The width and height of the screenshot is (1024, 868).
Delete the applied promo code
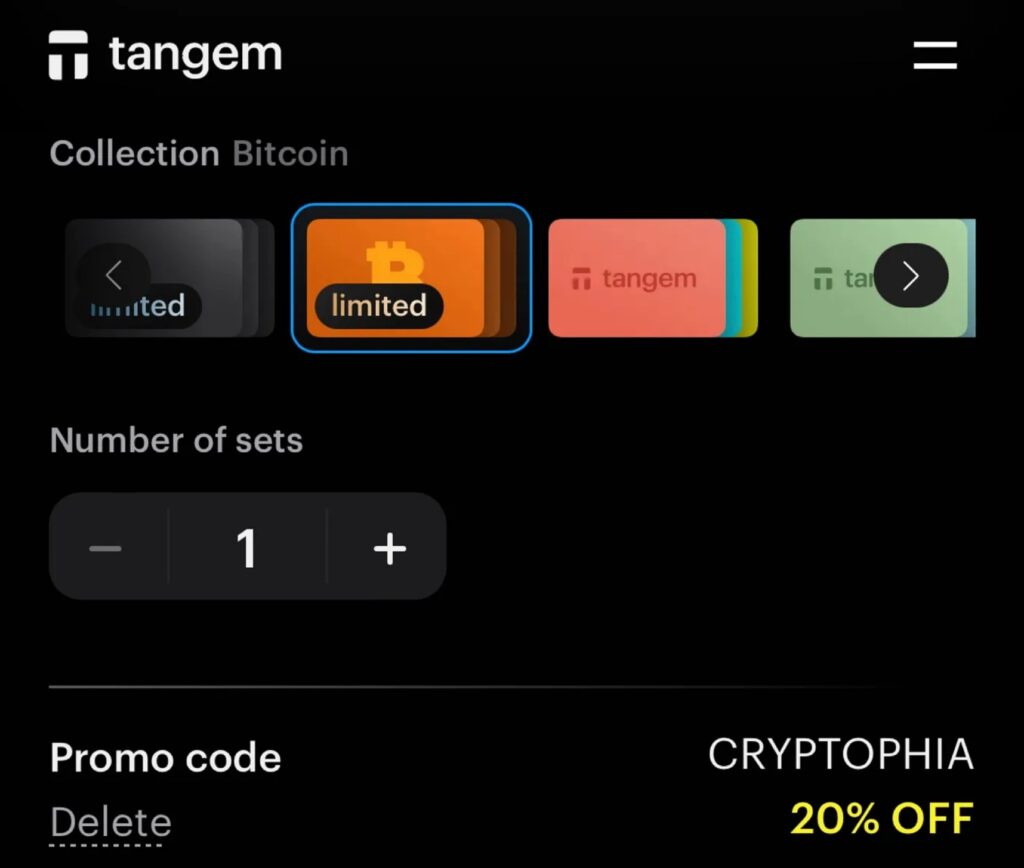click(110, 822)
